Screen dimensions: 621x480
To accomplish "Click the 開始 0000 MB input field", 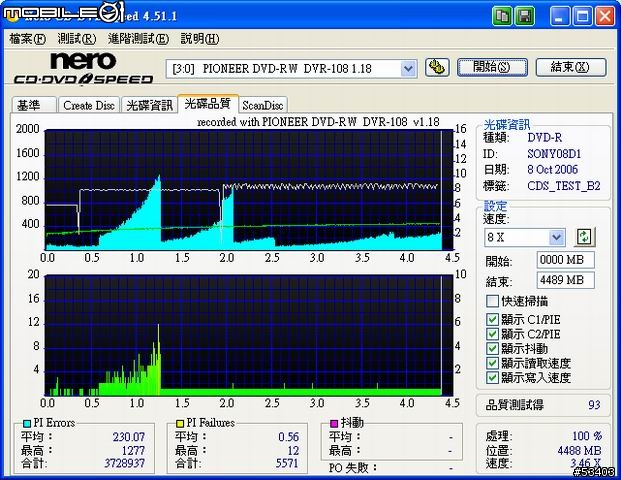I will (566, 260).
